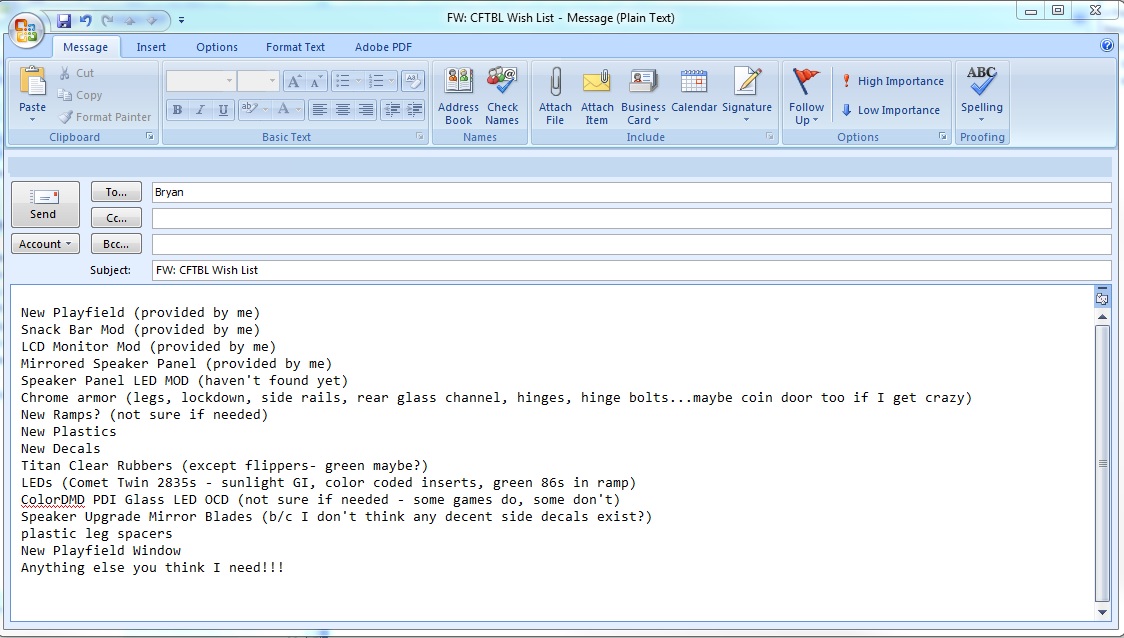Screen dimensions: 1124x638
Task: Click into the Subject field
Action: (630, 270)
